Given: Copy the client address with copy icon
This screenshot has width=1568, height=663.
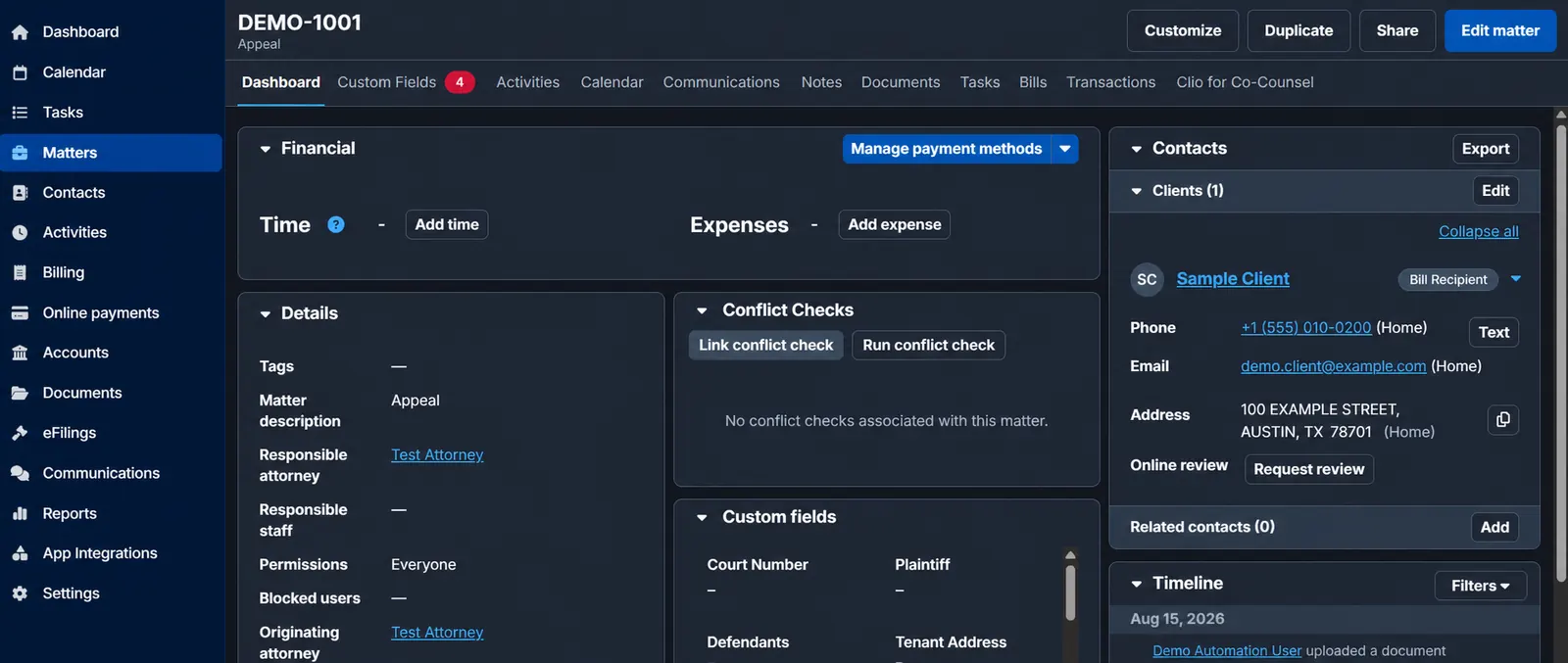Looking at the screenshot, I should (1503, 419).
